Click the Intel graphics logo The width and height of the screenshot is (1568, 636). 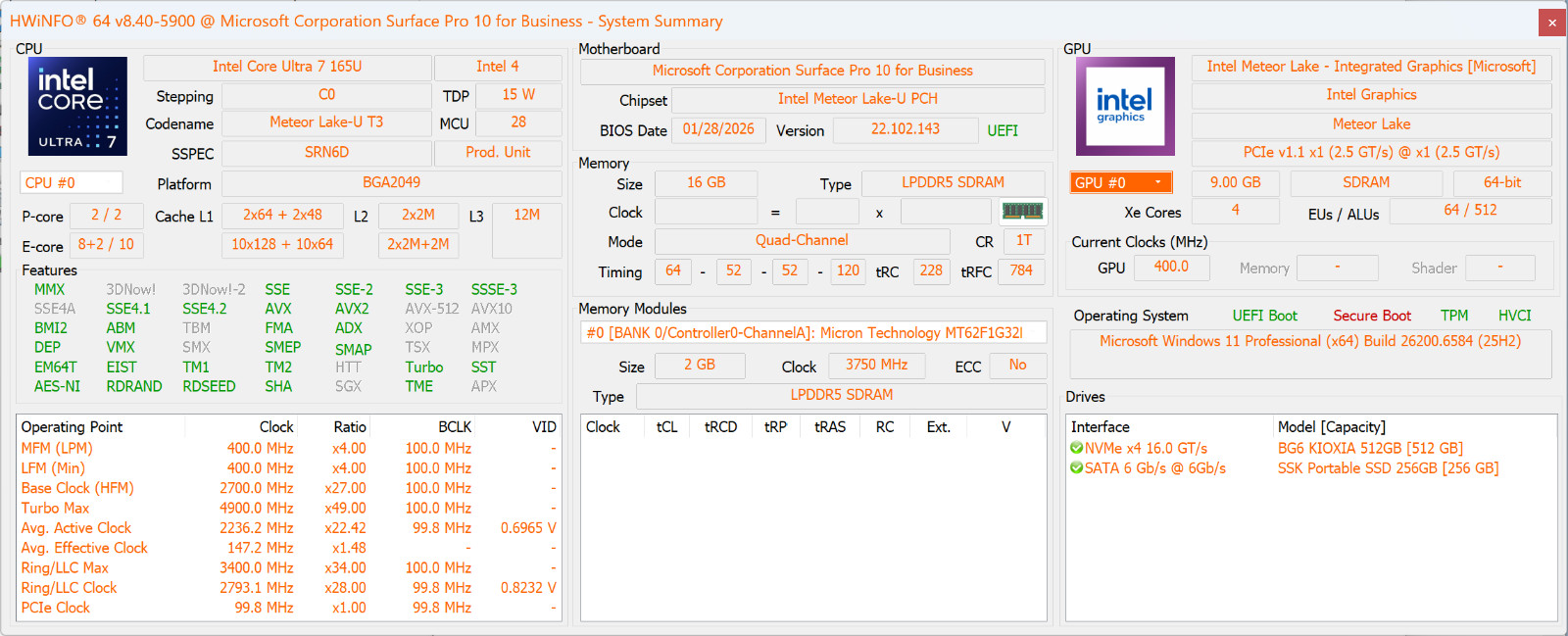coord(1125,106)
